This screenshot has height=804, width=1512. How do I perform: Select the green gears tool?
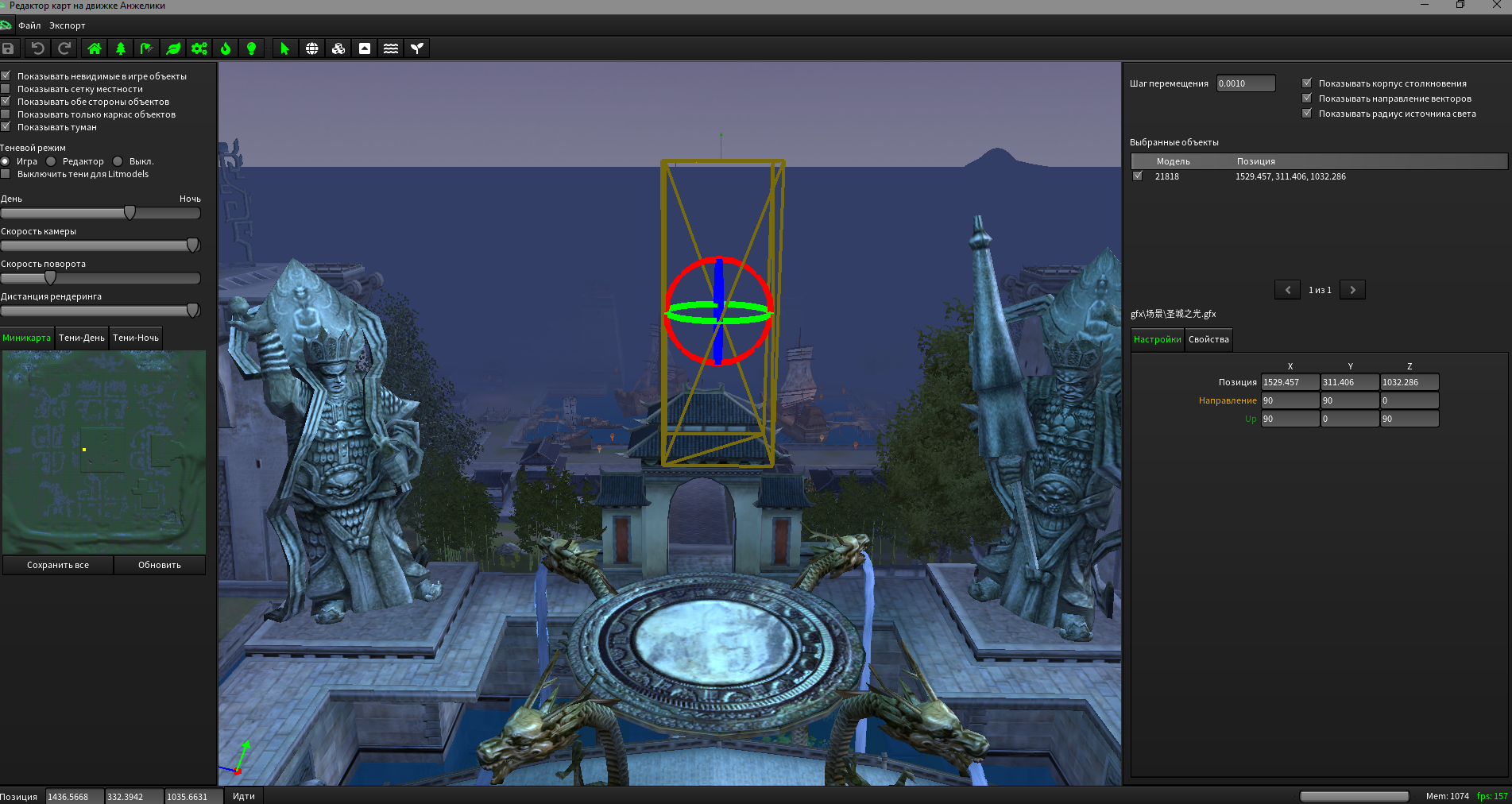click(199, 48)
